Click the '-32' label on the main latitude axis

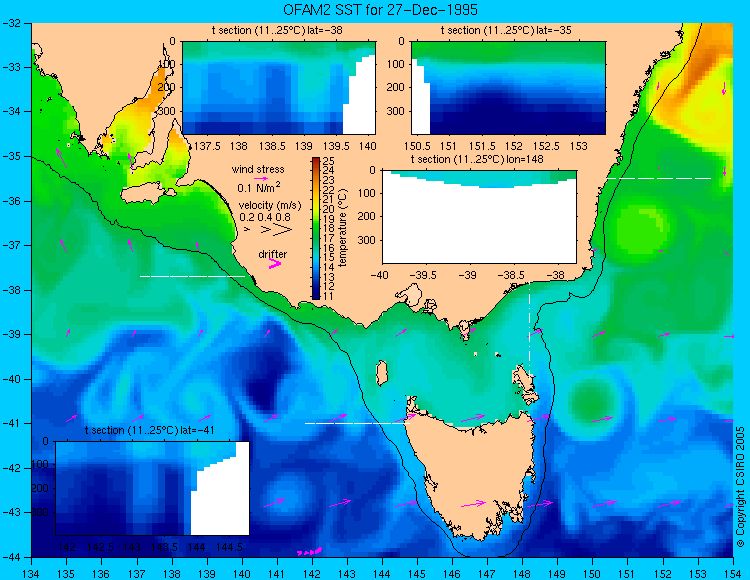[12, 23]
